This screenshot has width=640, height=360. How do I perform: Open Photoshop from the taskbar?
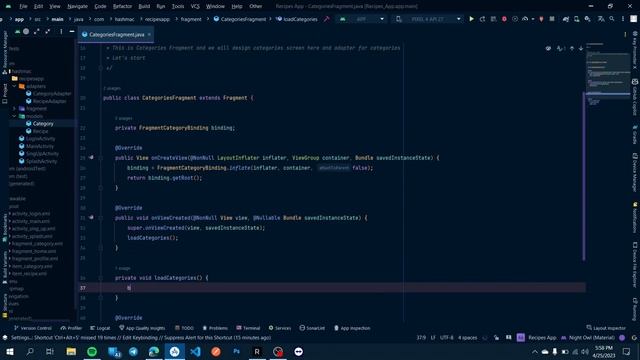[x=236, y=351]
